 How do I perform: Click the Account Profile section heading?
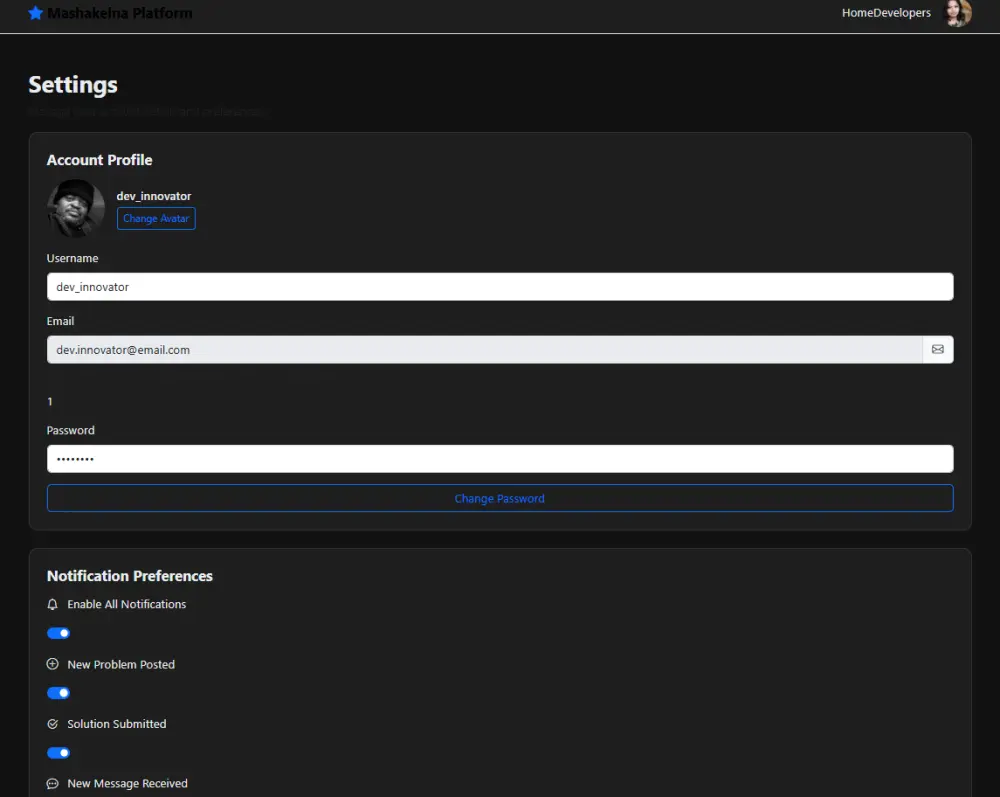click(99, 160)
